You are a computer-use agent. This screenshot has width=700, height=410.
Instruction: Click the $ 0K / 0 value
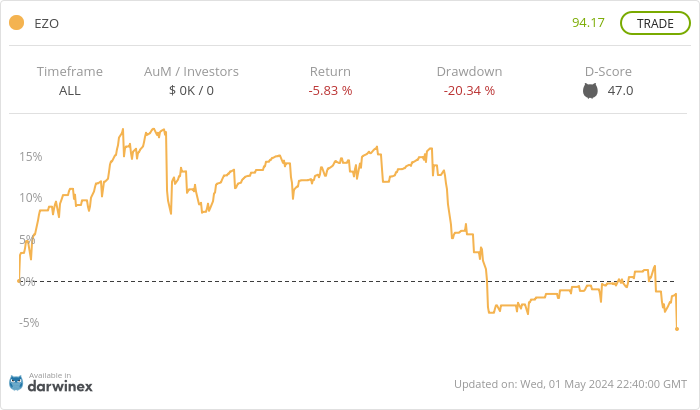tap(191, 91)
